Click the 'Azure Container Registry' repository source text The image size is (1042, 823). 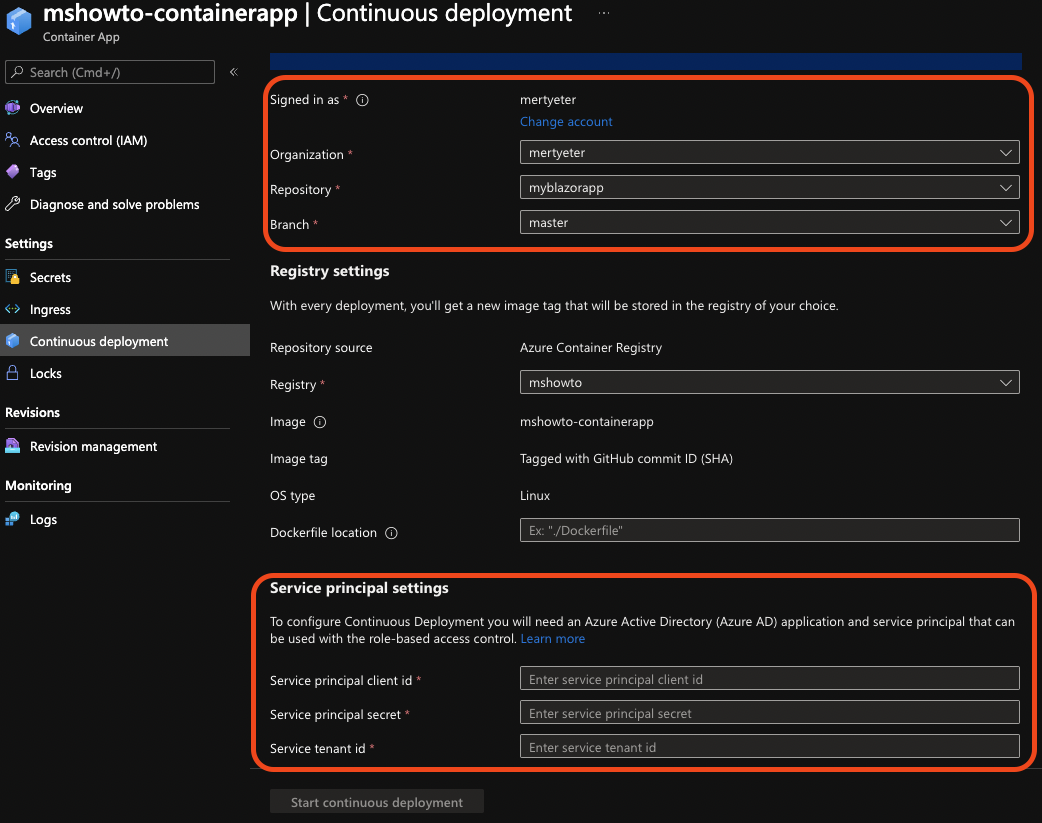click(591, 348)
